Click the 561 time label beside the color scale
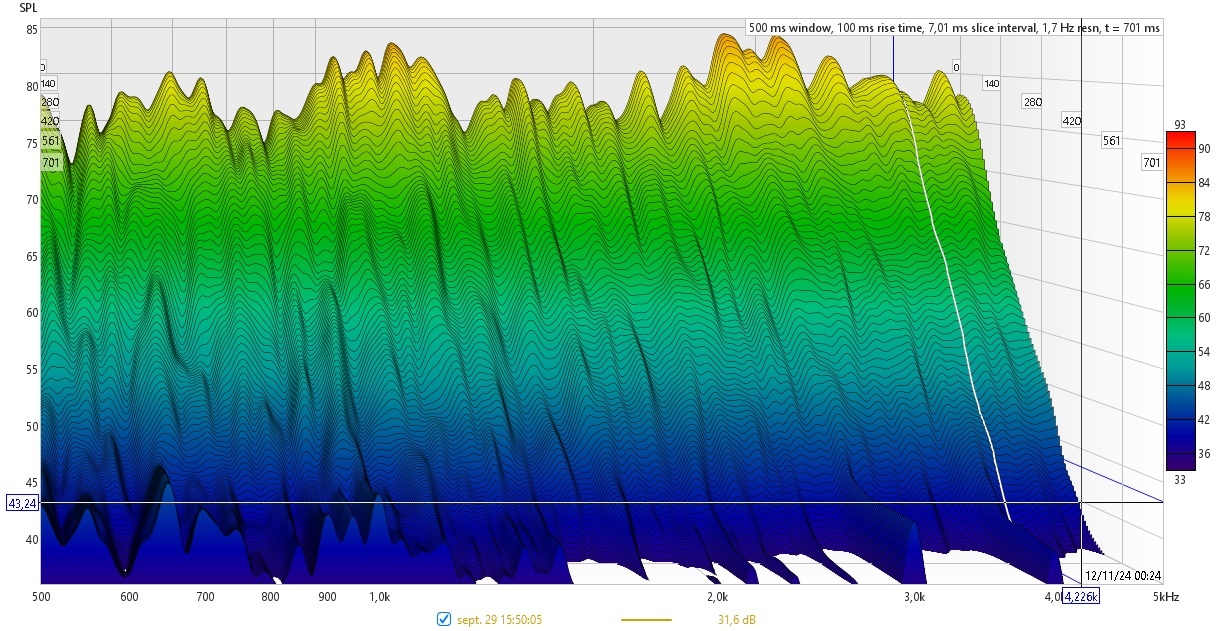1221x631 pixels. point(1111,141)
